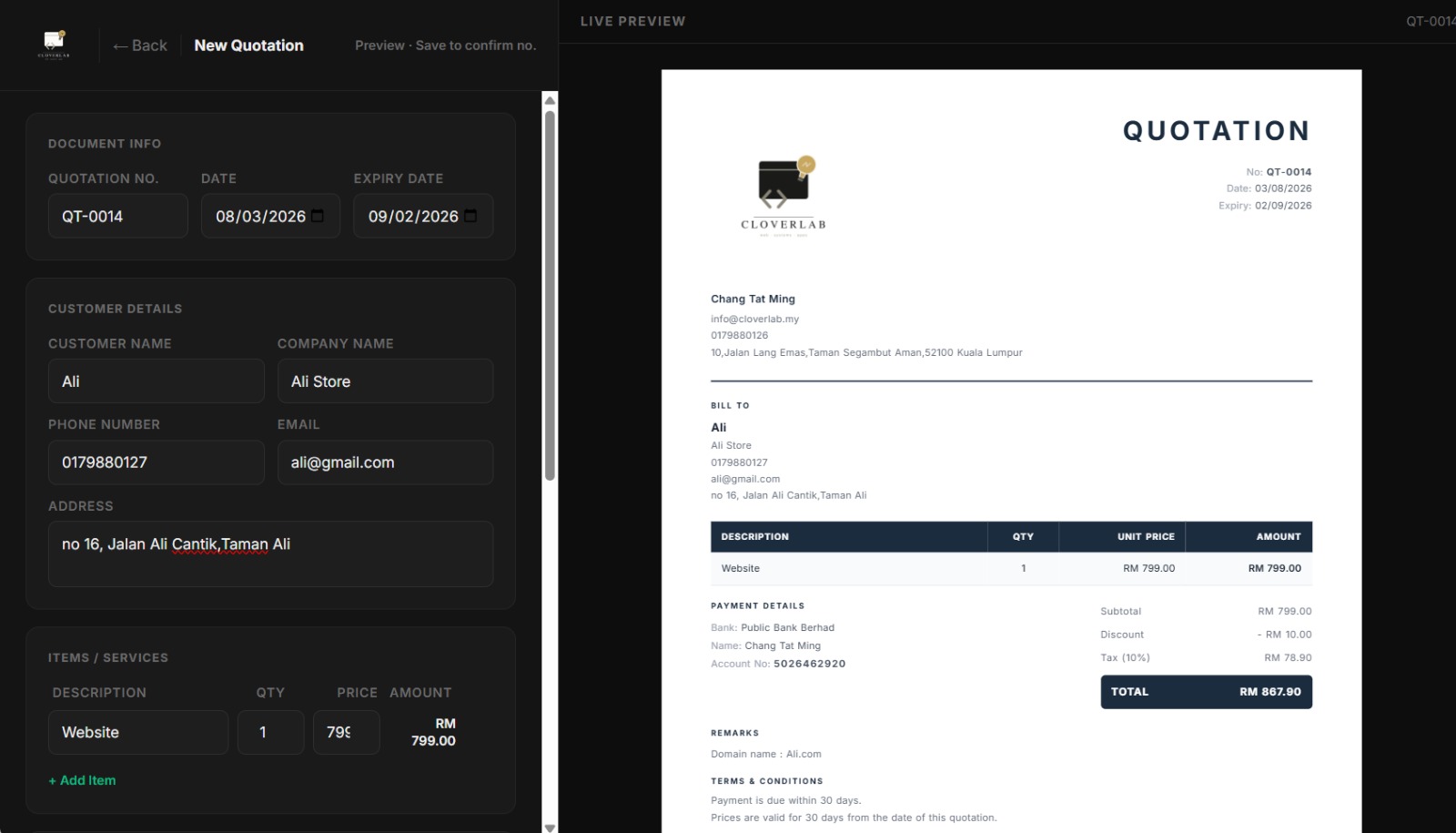Click the Discount - RM 10.00 value
1456x833 pixels.
pyautogui.click(x=1284, y=635)
